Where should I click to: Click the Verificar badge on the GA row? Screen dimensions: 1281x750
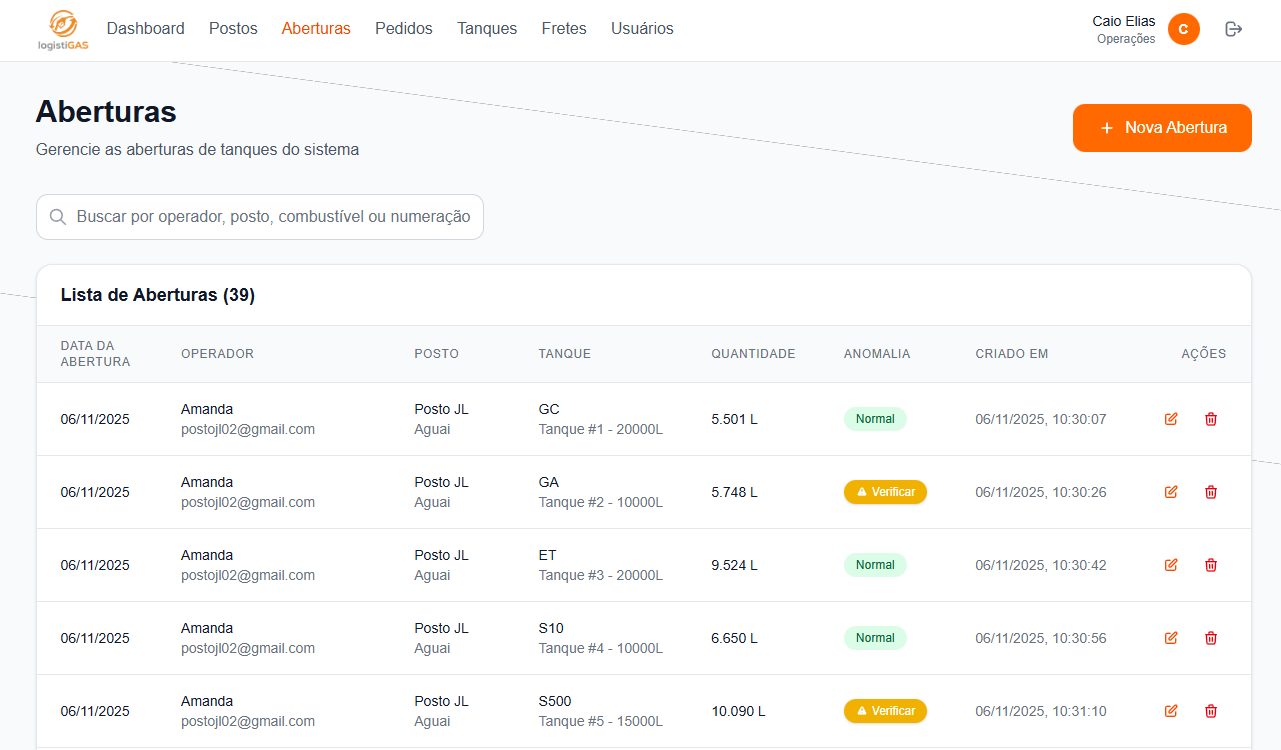pyautogui.click(x=885, y=492)
